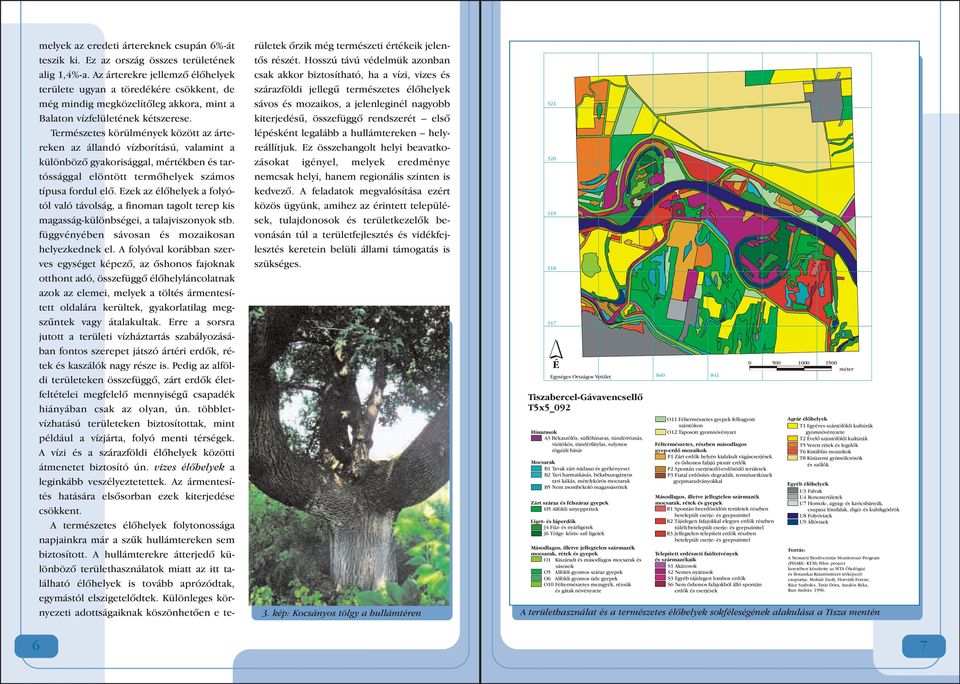The height and width of the screenshot is (684, 960).
Task: Click the pale yellow O12 legend swatch
Action: (660, 432)
